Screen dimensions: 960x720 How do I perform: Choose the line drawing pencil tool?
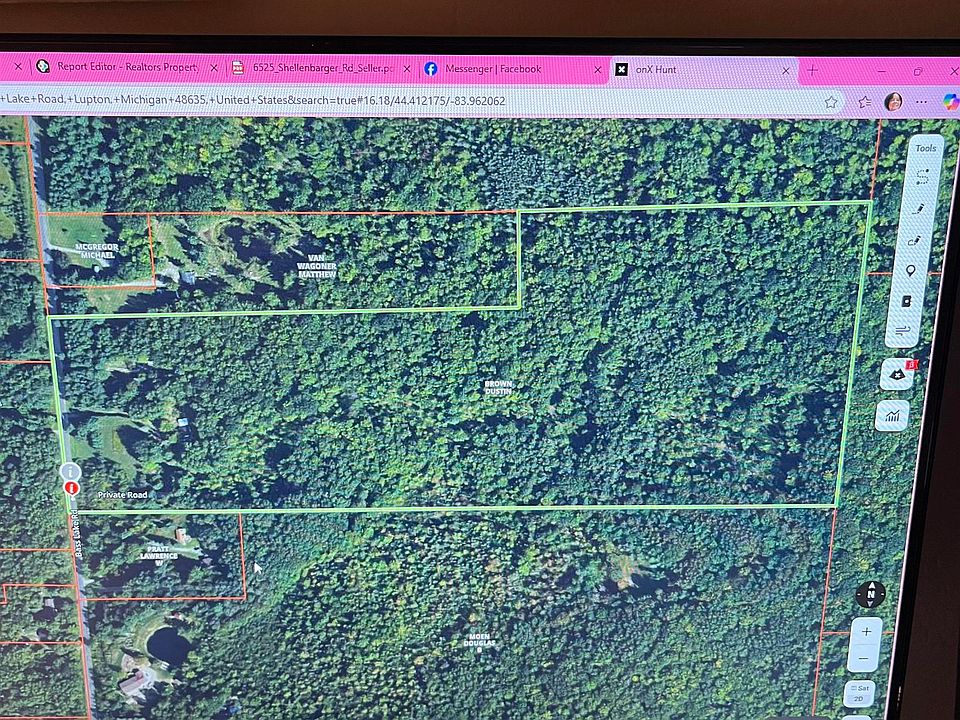tap(919, 208)
